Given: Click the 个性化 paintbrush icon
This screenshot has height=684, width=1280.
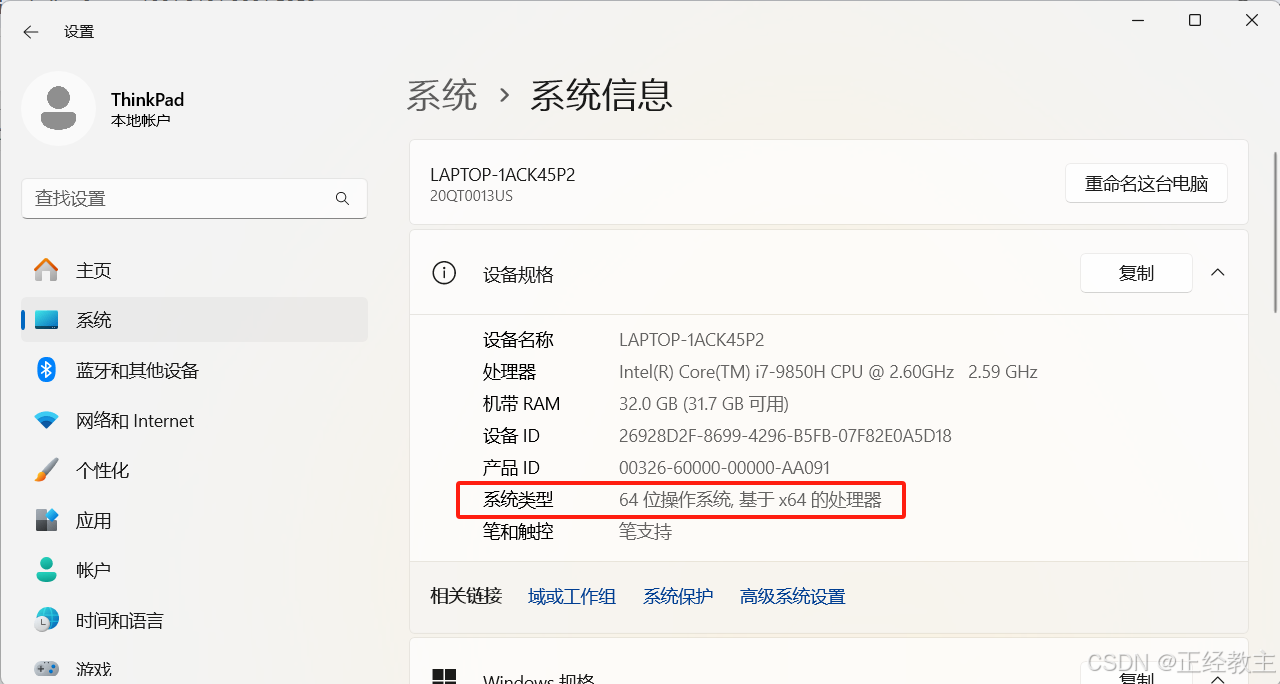Looking at the screenshot, I should [46, 470].
